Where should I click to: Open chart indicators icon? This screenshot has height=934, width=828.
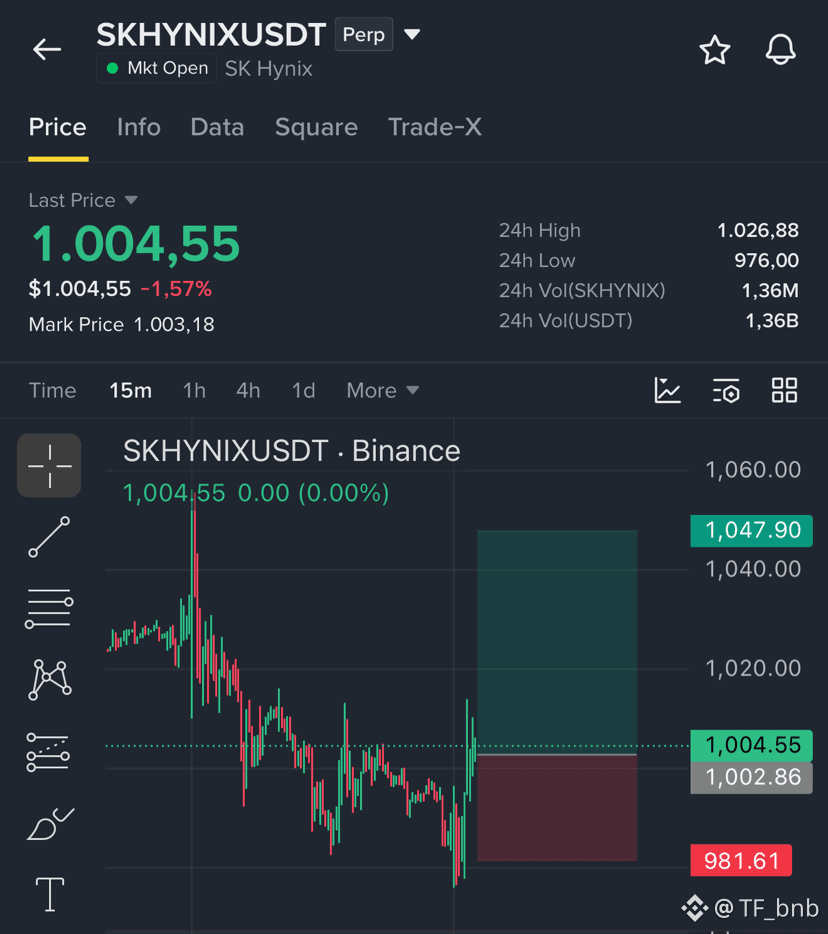pyautogui.click(x=667, y=391)
